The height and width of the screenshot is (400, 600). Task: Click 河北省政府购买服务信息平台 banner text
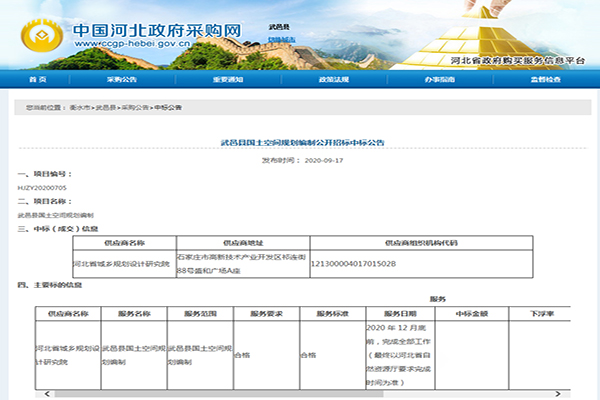tap(518, 61)
